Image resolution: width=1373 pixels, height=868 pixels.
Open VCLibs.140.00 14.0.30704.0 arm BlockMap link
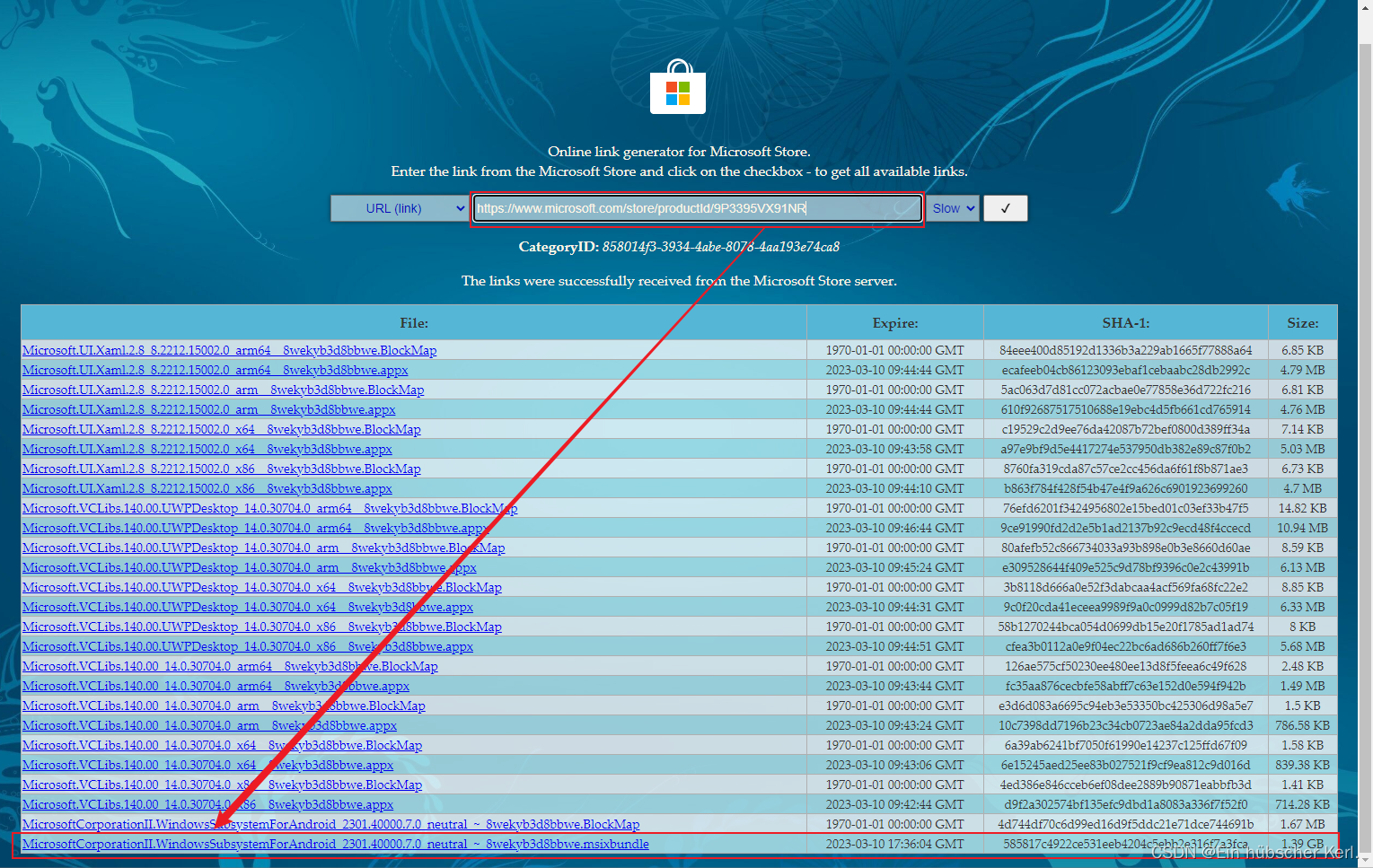coord(224,706)
